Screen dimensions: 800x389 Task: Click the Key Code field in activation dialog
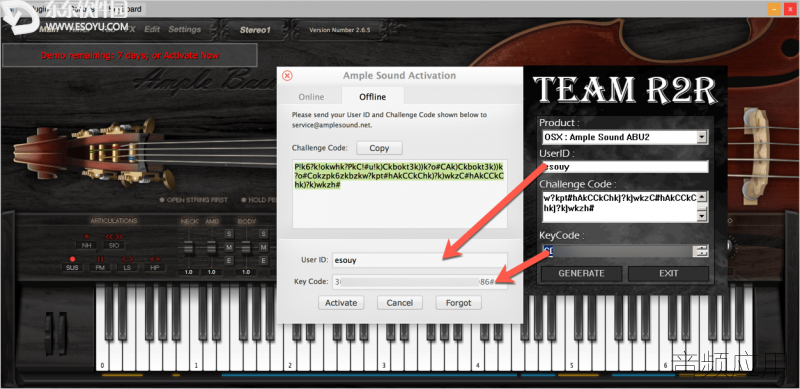click(420, 282)
